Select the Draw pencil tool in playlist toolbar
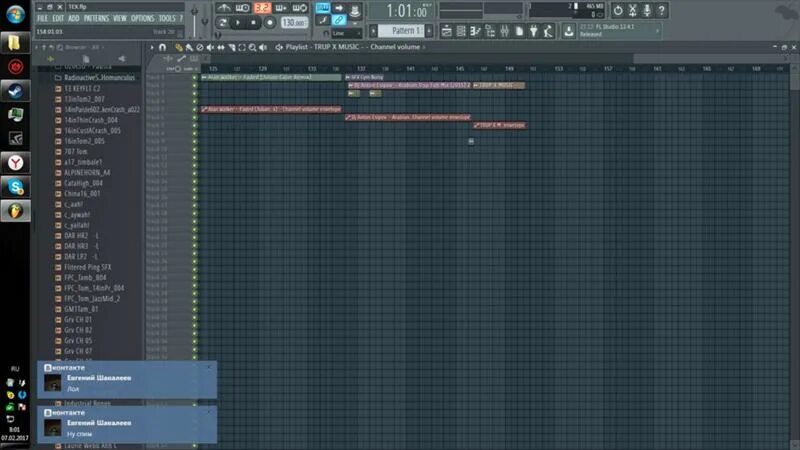This screenshot has height=450, width=800. (178, 47)
